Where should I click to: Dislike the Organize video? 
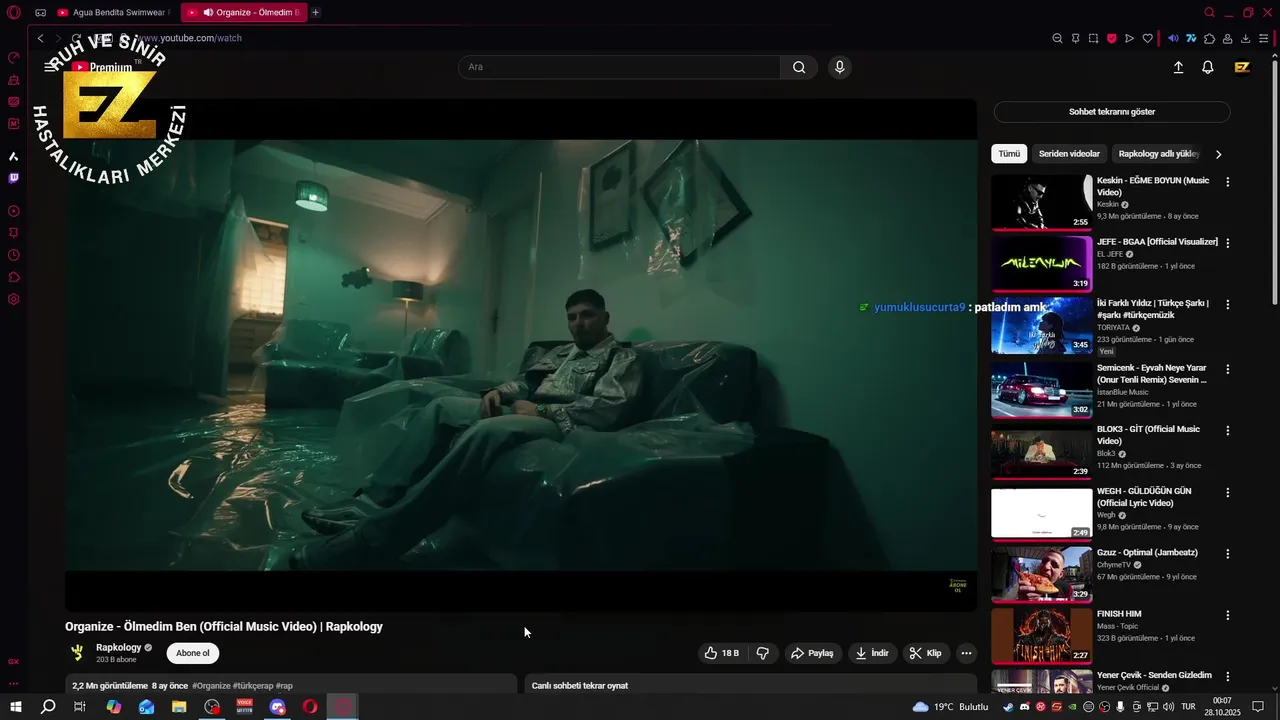pos(762,653)
